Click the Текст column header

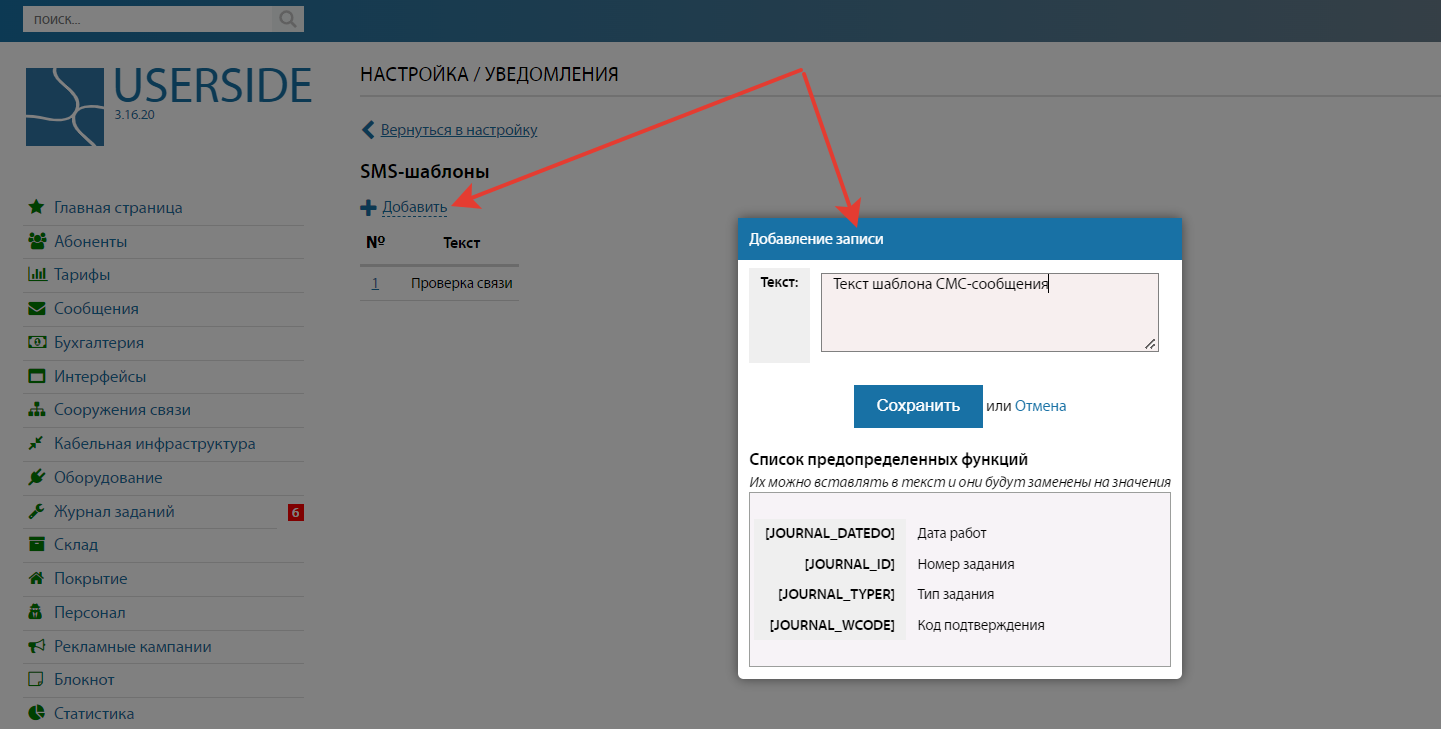(462, 242)
